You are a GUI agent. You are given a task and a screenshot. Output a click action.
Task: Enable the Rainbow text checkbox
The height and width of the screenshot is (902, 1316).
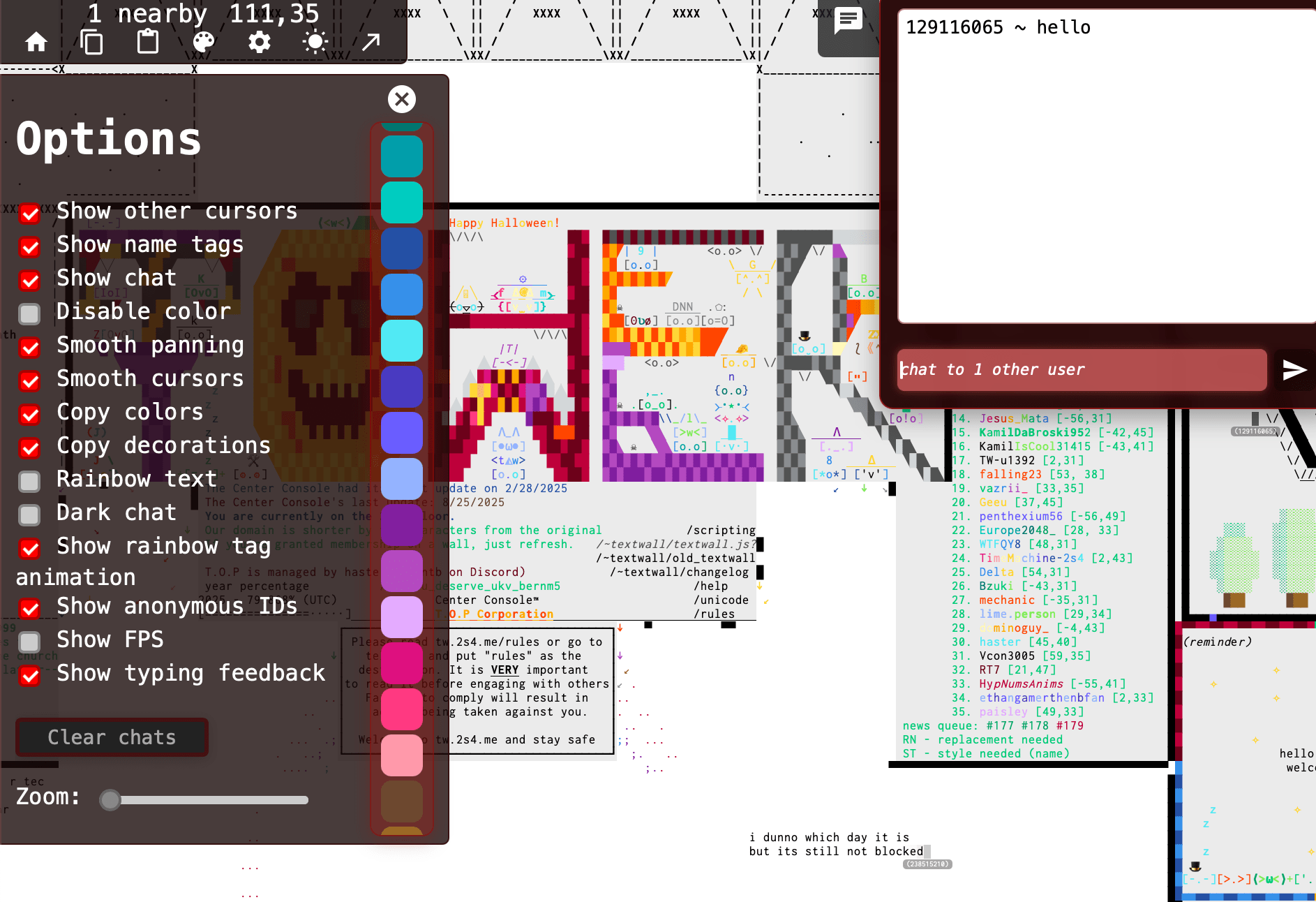click(x=29, y=481)
